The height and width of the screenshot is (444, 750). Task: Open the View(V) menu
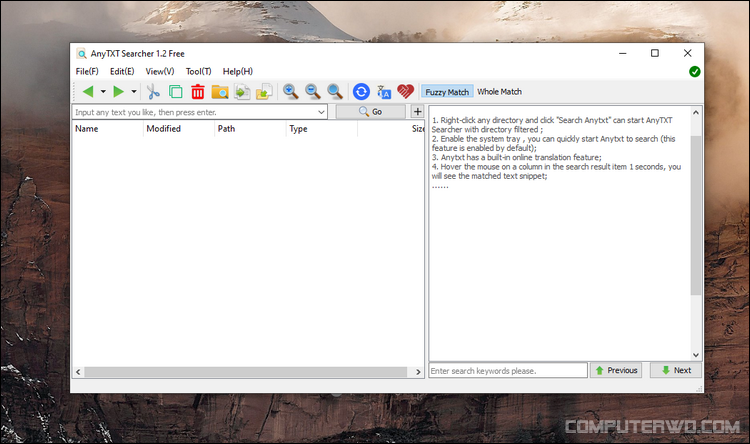[x=160, y=71]
